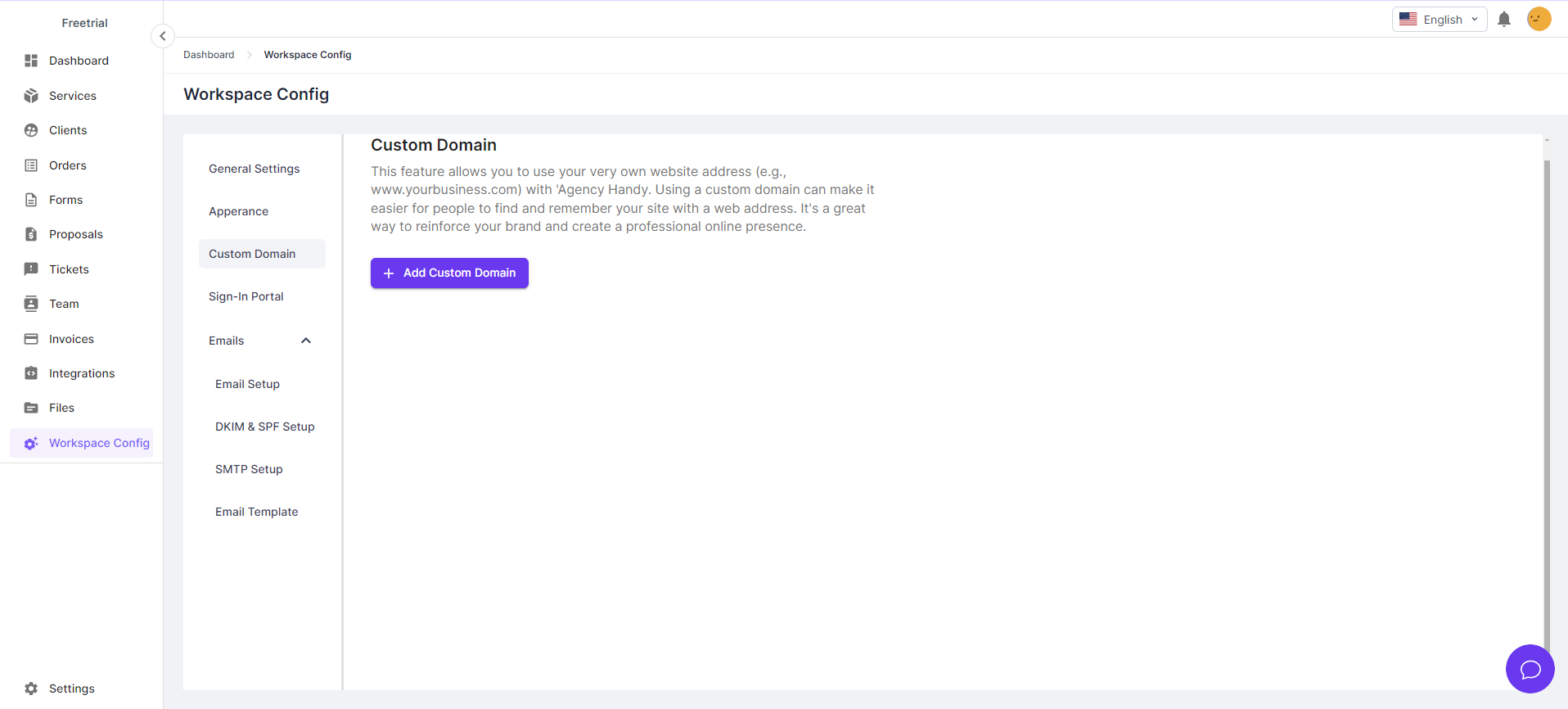Open the English language dropdown

point(1439,20)
